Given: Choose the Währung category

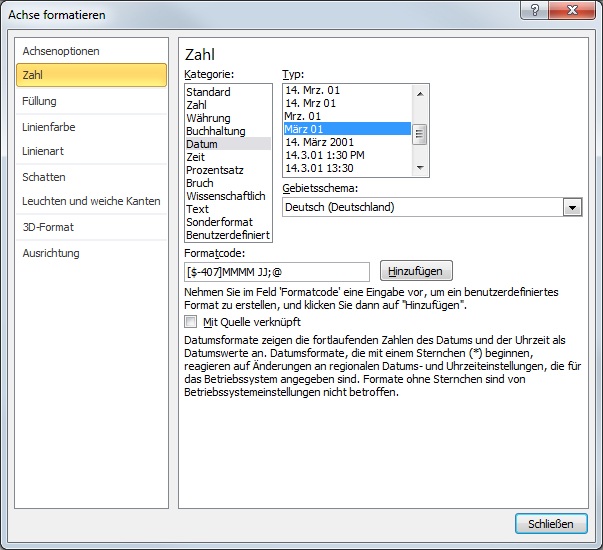Looking at the screenshot, I should click(228, 118).
